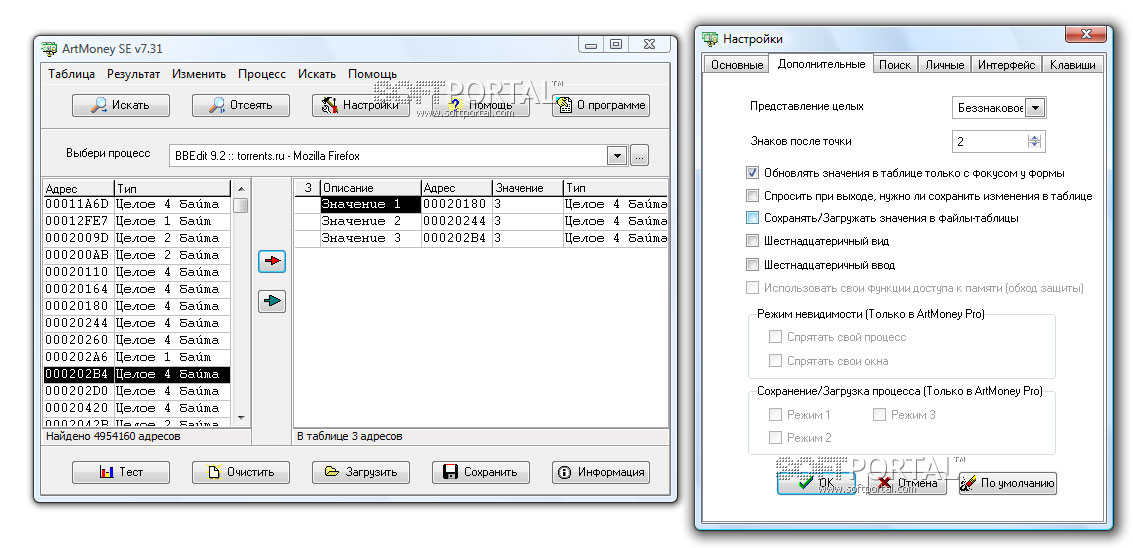The image size is (1133, 548).
Task: Open О программе about dialog
Action: (x=601, y=105)
